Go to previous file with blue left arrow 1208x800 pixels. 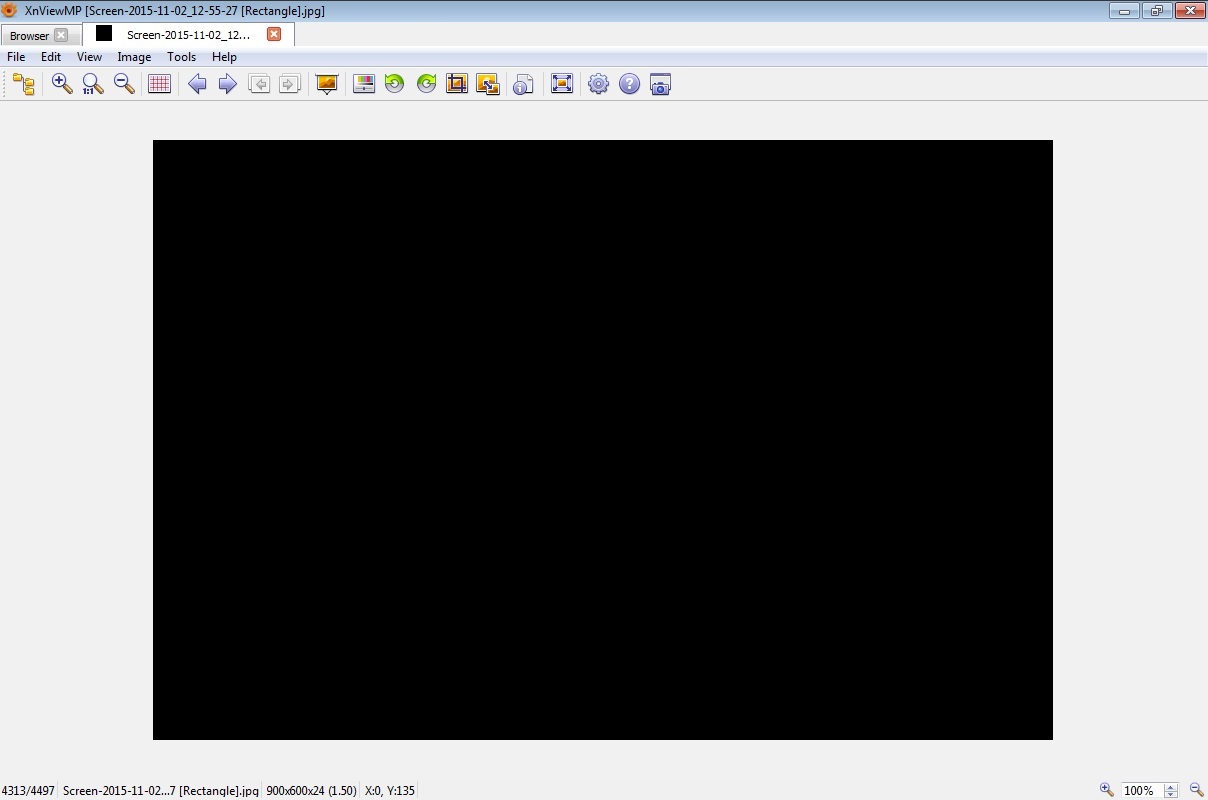pos(197,84)
